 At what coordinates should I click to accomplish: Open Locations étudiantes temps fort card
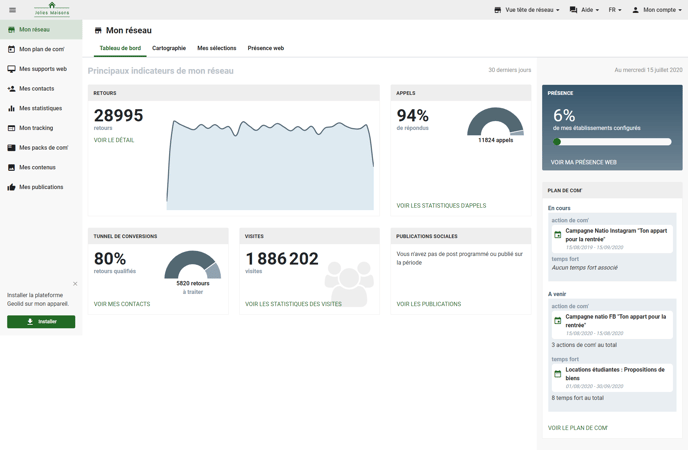point(612,378)
